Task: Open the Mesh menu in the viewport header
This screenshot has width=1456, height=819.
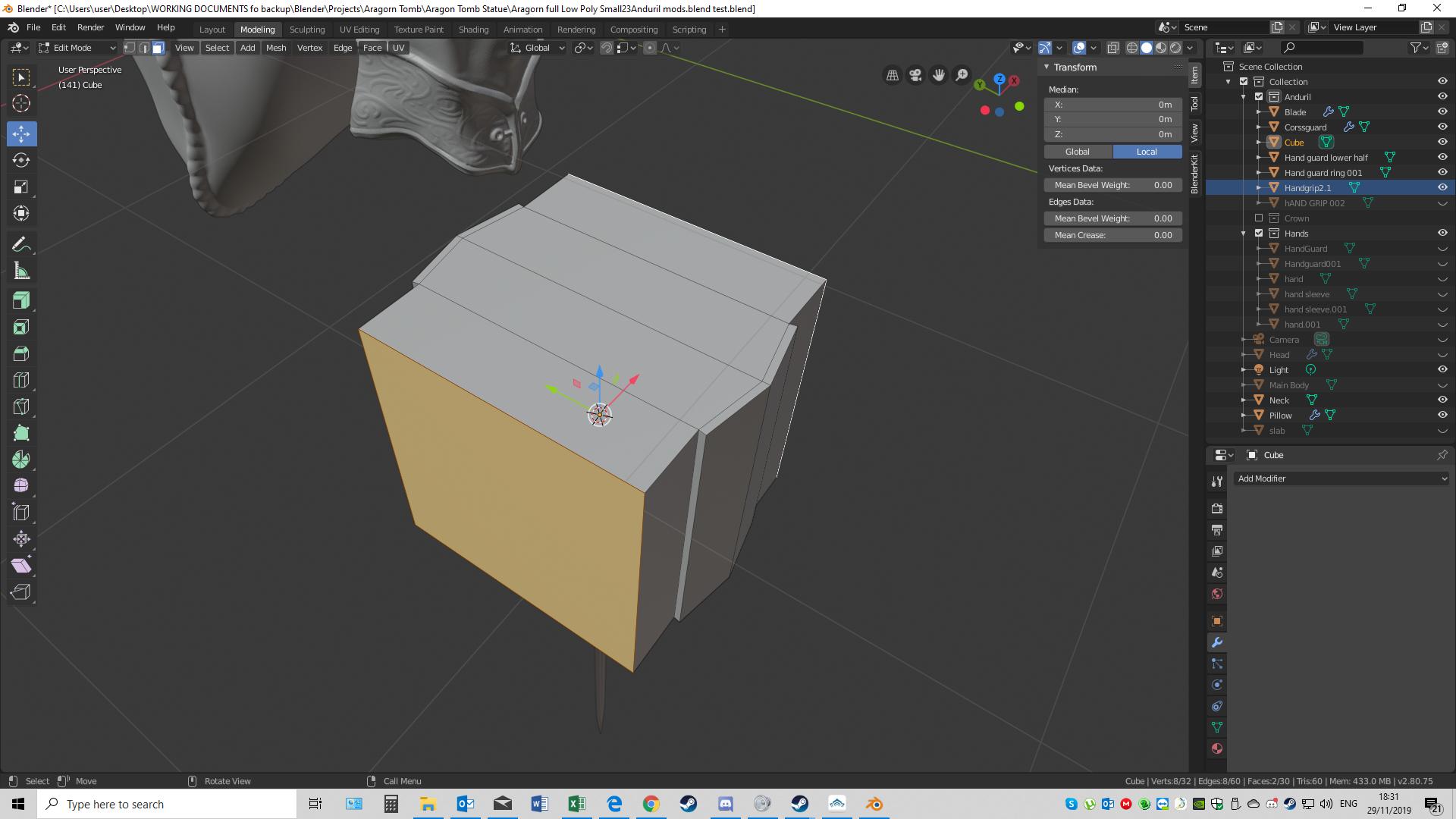Action: tap(275, 47)
